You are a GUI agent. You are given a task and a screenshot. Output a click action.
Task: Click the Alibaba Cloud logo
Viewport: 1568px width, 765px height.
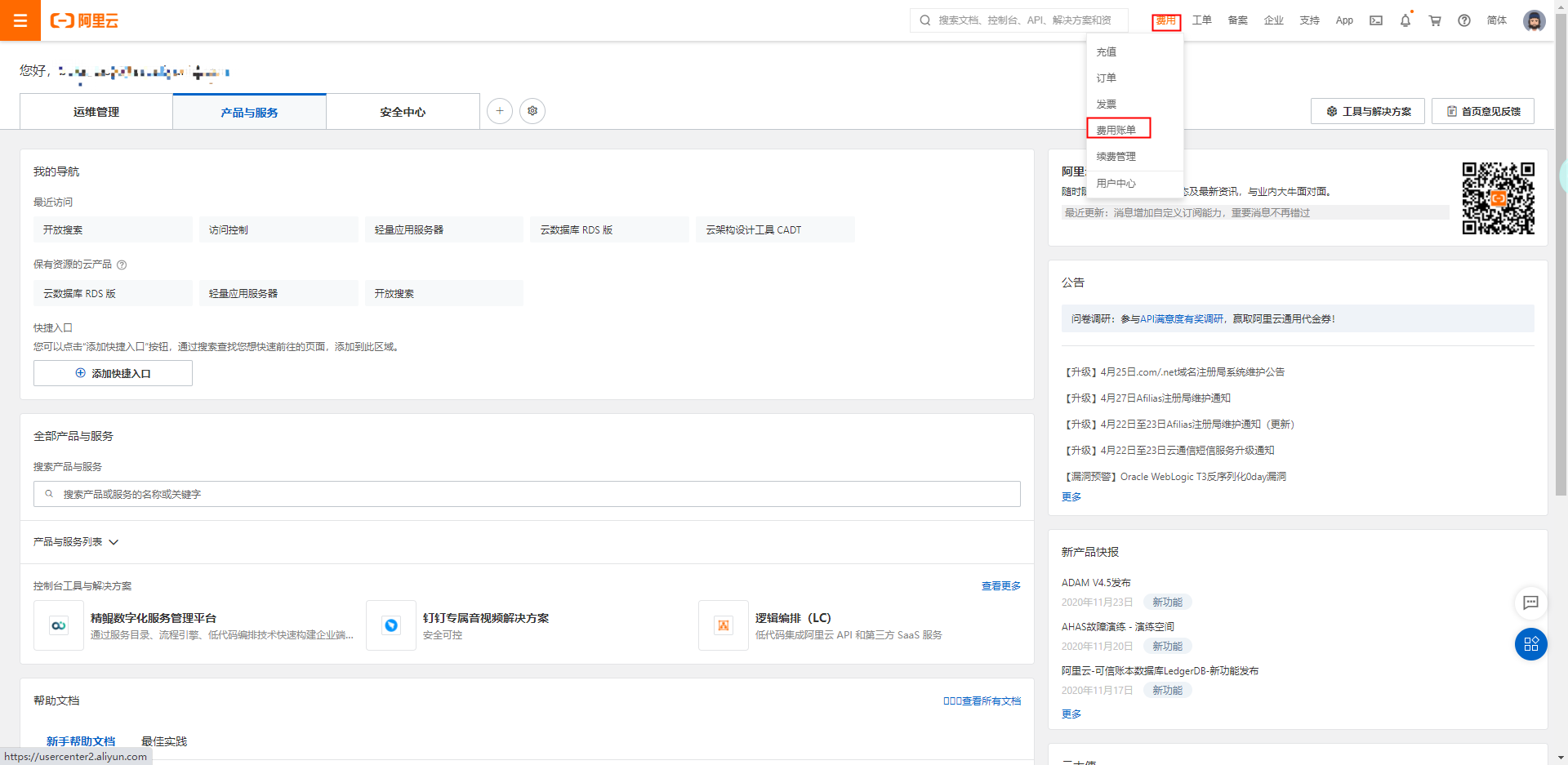(84, 20)
